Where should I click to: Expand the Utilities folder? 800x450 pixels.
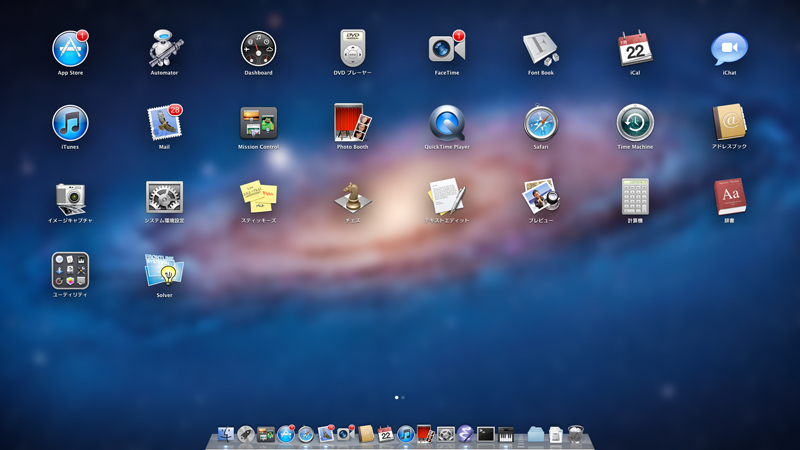point(70,270)
